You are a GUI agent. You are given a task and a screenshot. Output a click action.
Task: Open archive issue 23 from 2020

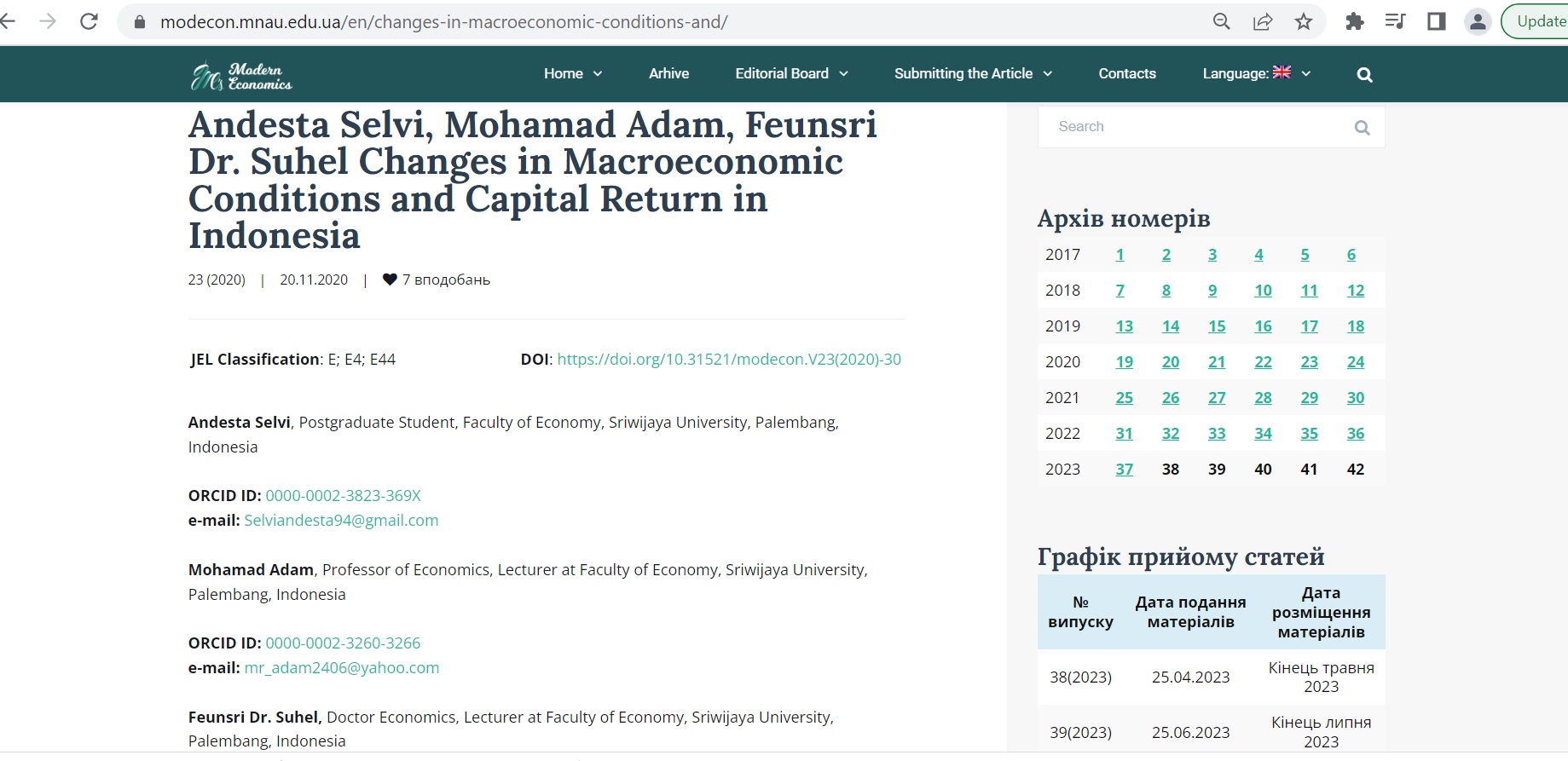[x=1309, y=362]
